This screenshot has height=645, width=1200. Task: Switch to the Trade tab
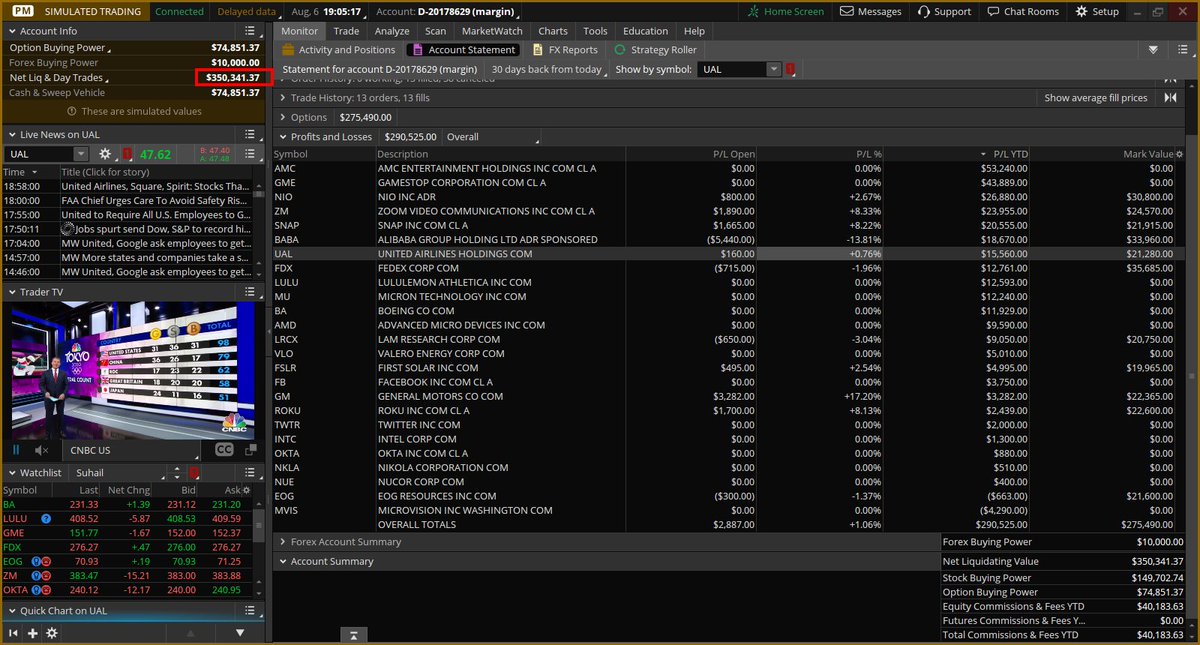pyautogui.click(x=346, y=31)
